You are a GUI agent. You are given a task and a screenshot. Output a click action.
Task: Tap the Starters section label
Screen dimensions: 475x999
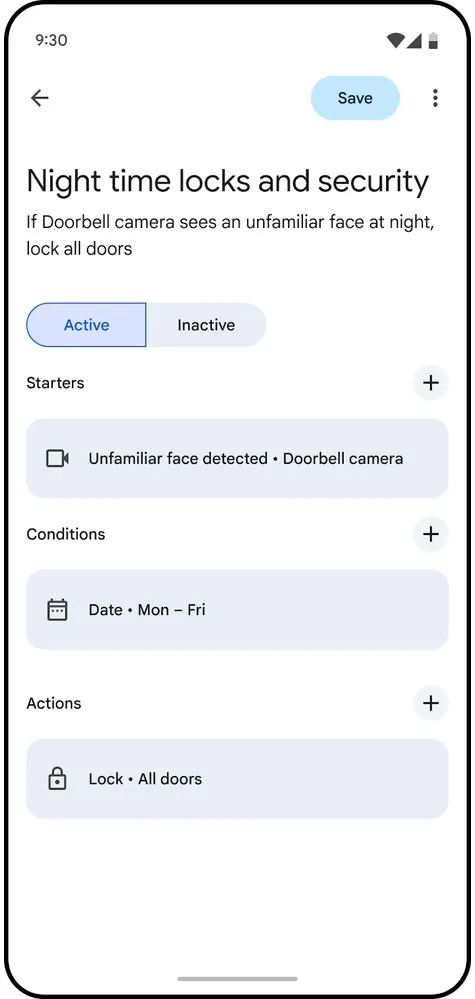[x=55, y=383]
